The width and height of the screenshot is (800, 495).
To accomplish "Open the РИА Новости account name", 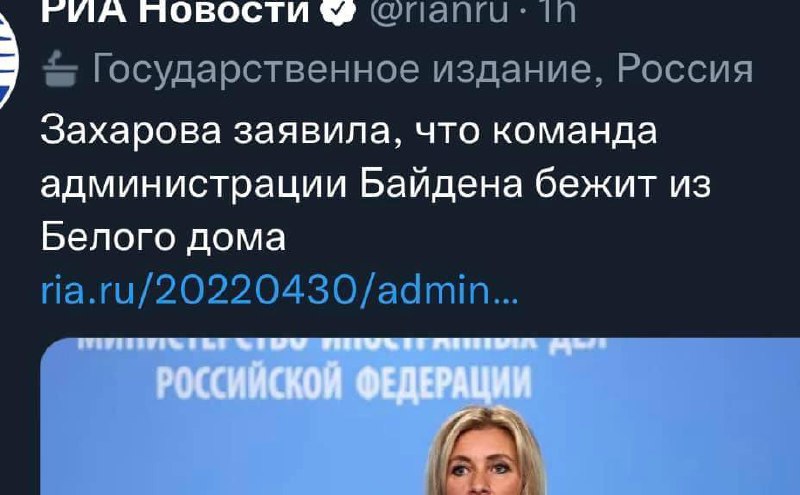I will pyautogui.click(x=175, y=11).
